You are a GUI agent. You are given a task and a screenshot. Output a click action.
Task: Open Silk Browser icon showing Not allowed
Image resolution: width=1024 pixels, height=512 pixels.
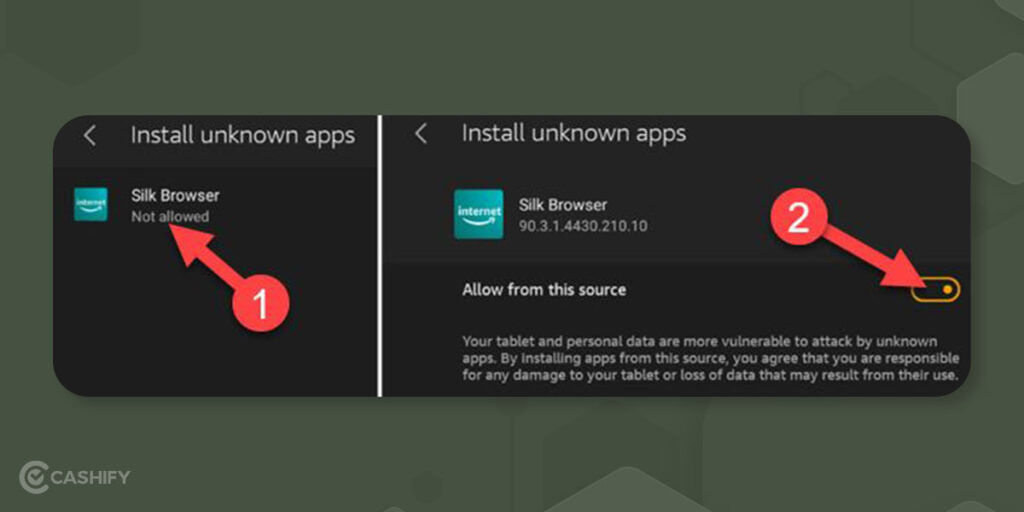click(91, 204)
